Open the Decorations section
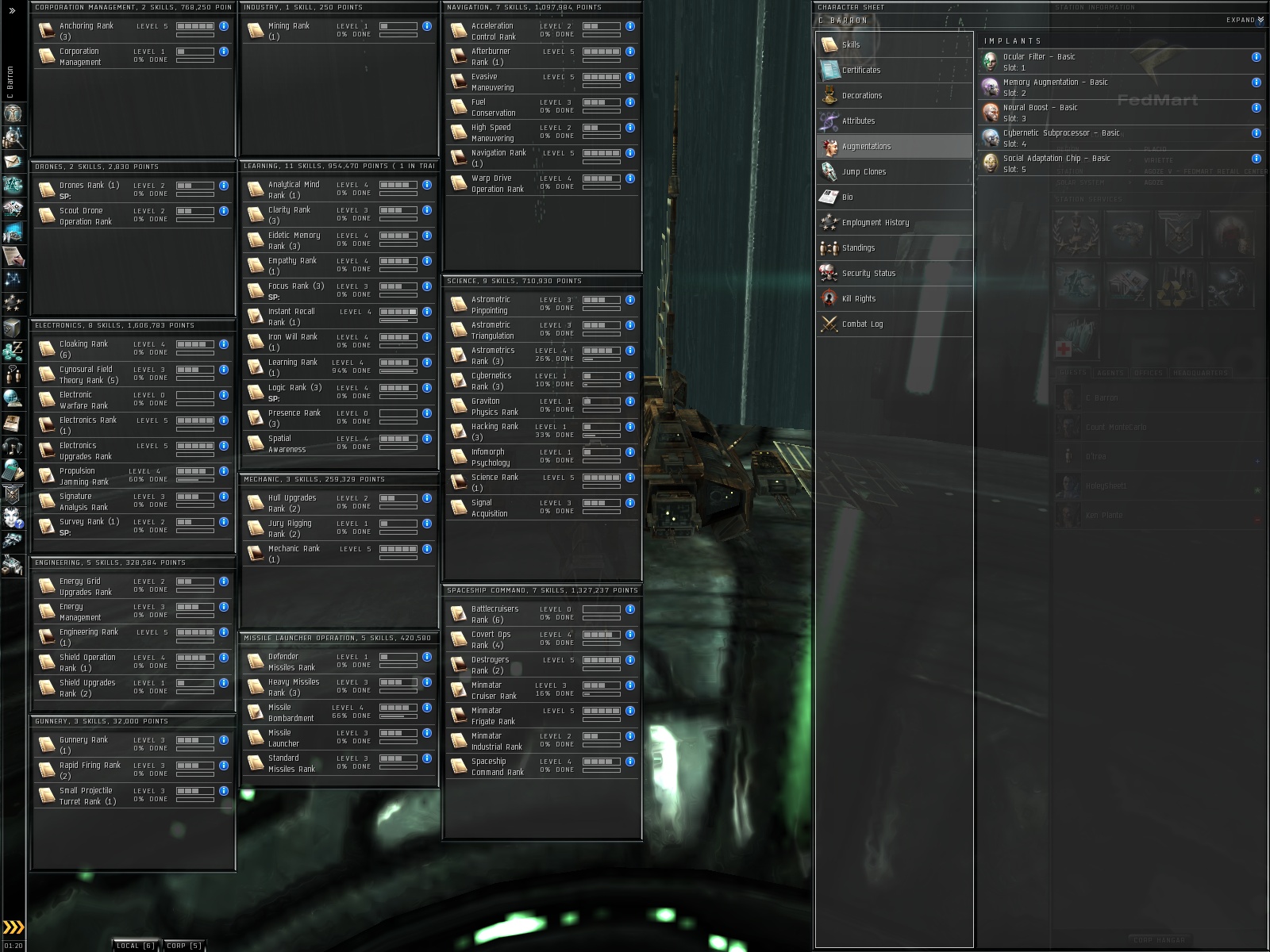This screenshot has height=952, width=1270. click(895, 96)
